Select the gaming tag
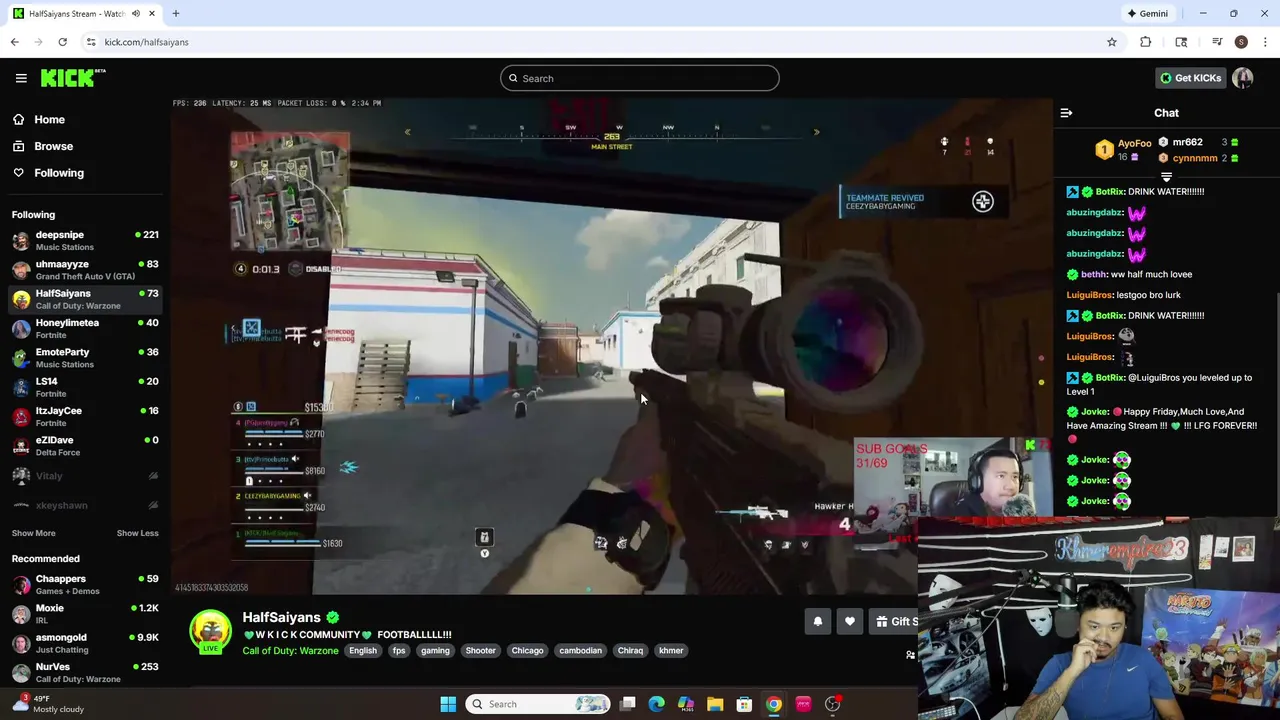Image resolution: width=1280 pixels, height=720 pixels. (x=435, y=651)
